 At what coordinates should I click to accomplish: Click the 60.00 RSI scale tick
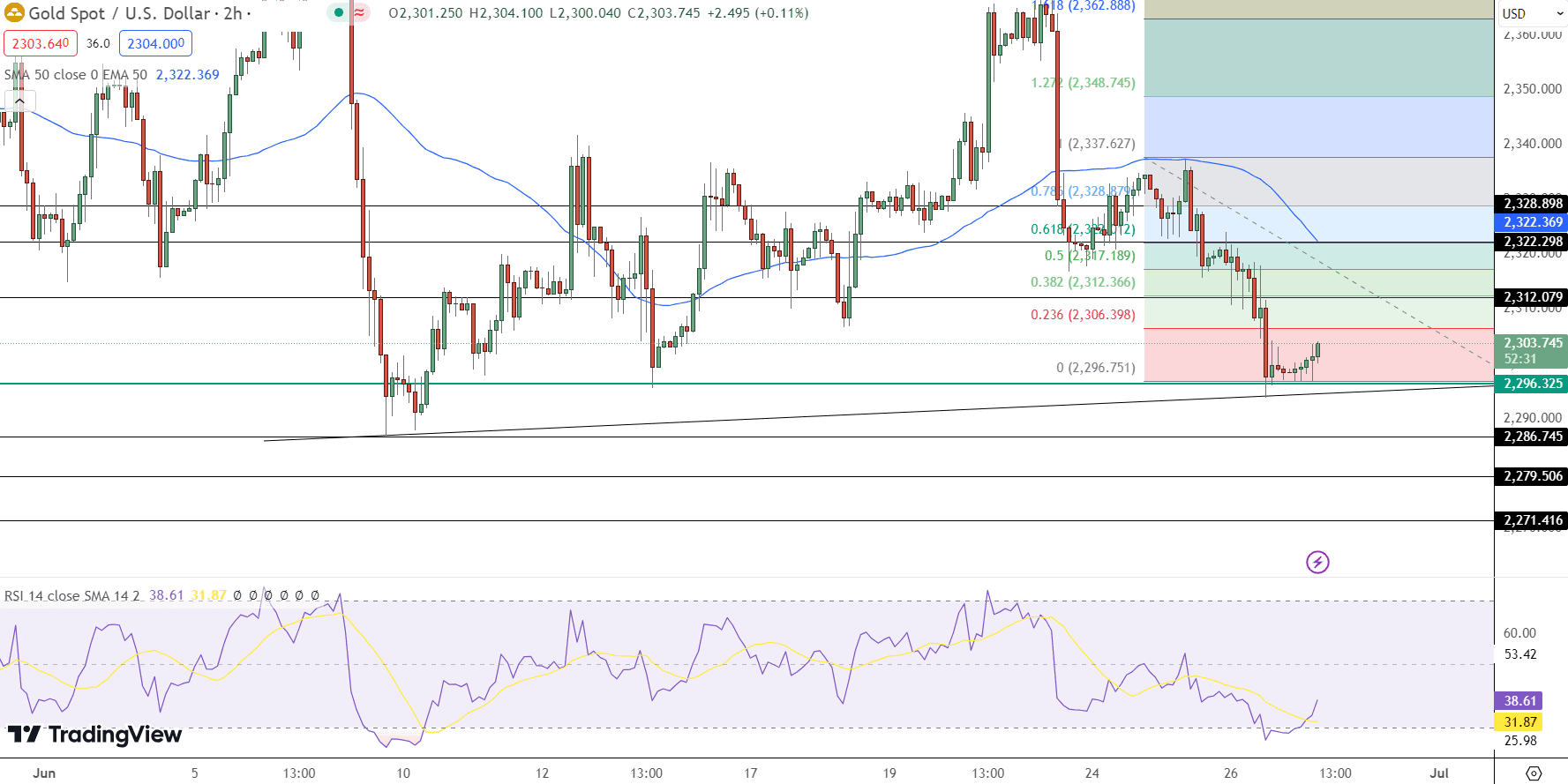(1519, 633)
